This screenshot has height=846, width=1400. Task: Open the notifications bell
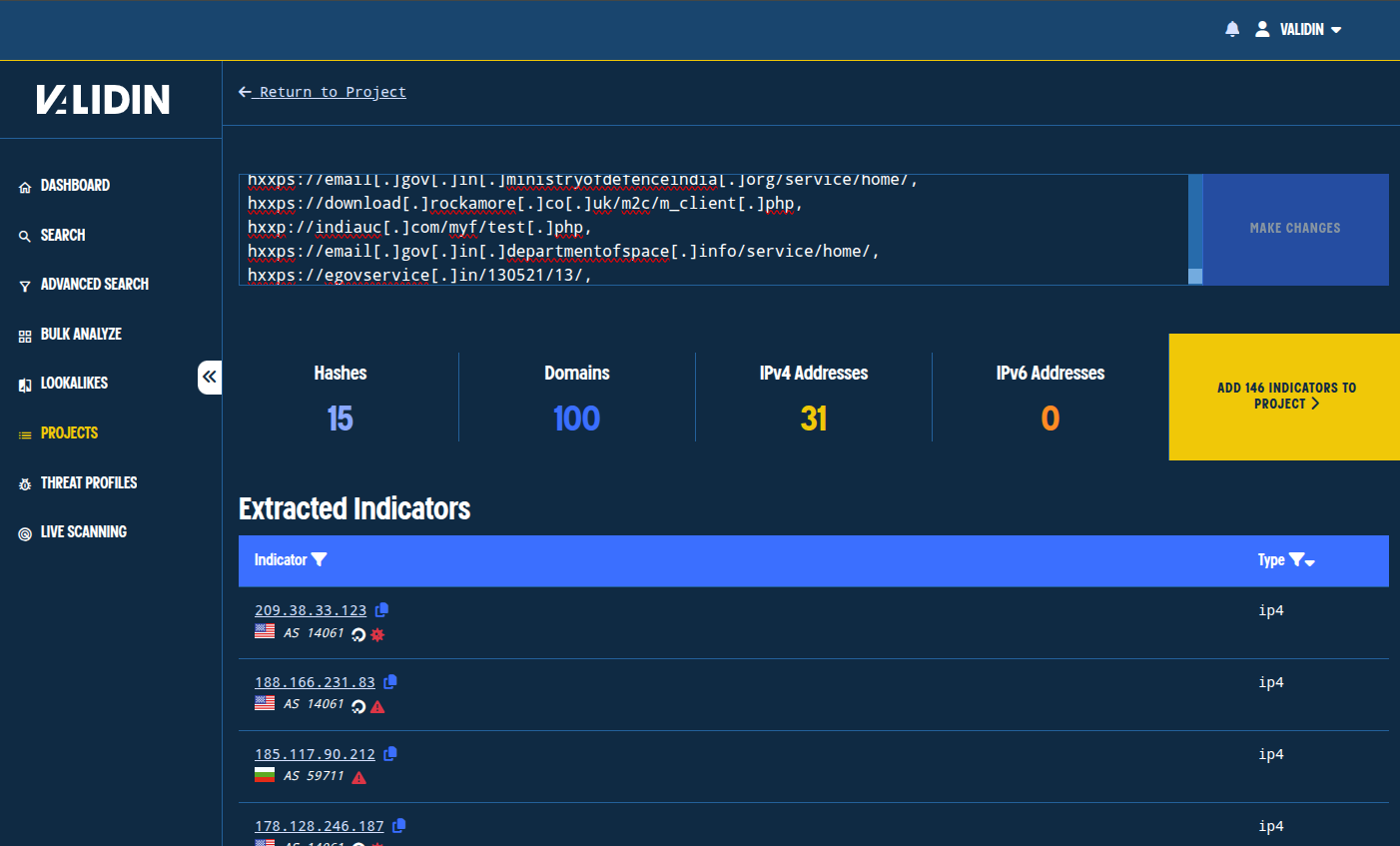[1232, 29]
